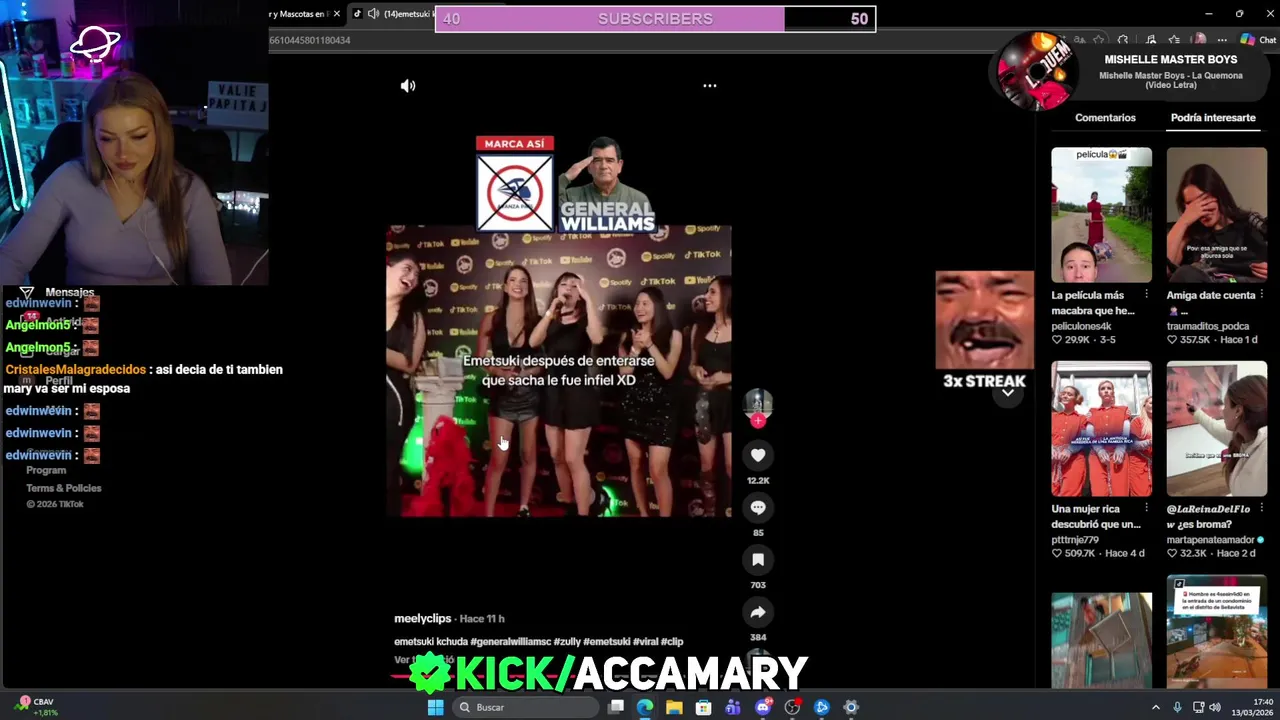The height and width of the screenshot is (720, 1280).
Task: Open the peliculones4k author name
Action: [x=1081, y=326]
